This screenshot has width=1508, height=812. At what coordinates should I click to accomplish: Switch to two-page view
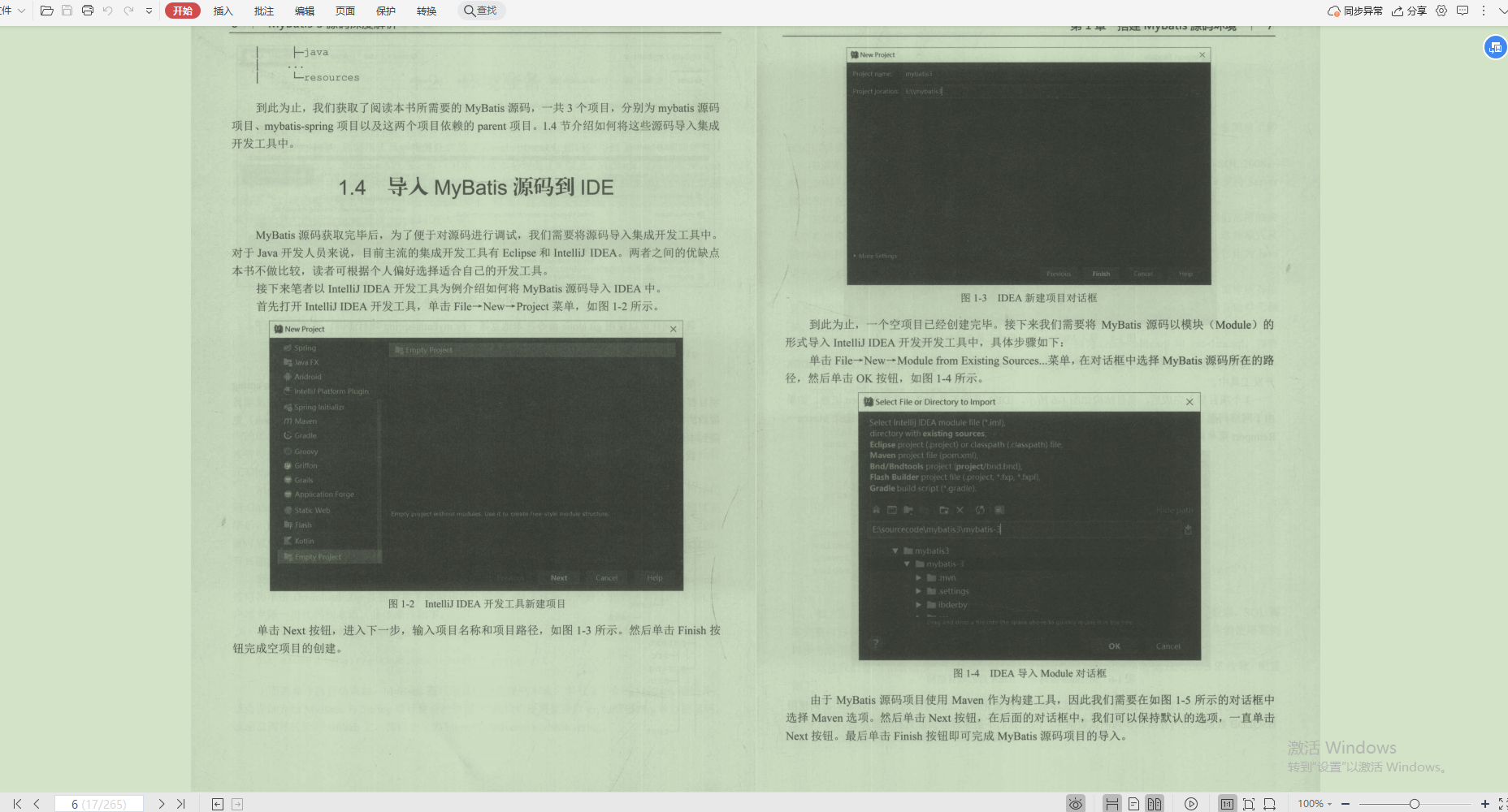pyautogui.click(x=1155, y=804)
